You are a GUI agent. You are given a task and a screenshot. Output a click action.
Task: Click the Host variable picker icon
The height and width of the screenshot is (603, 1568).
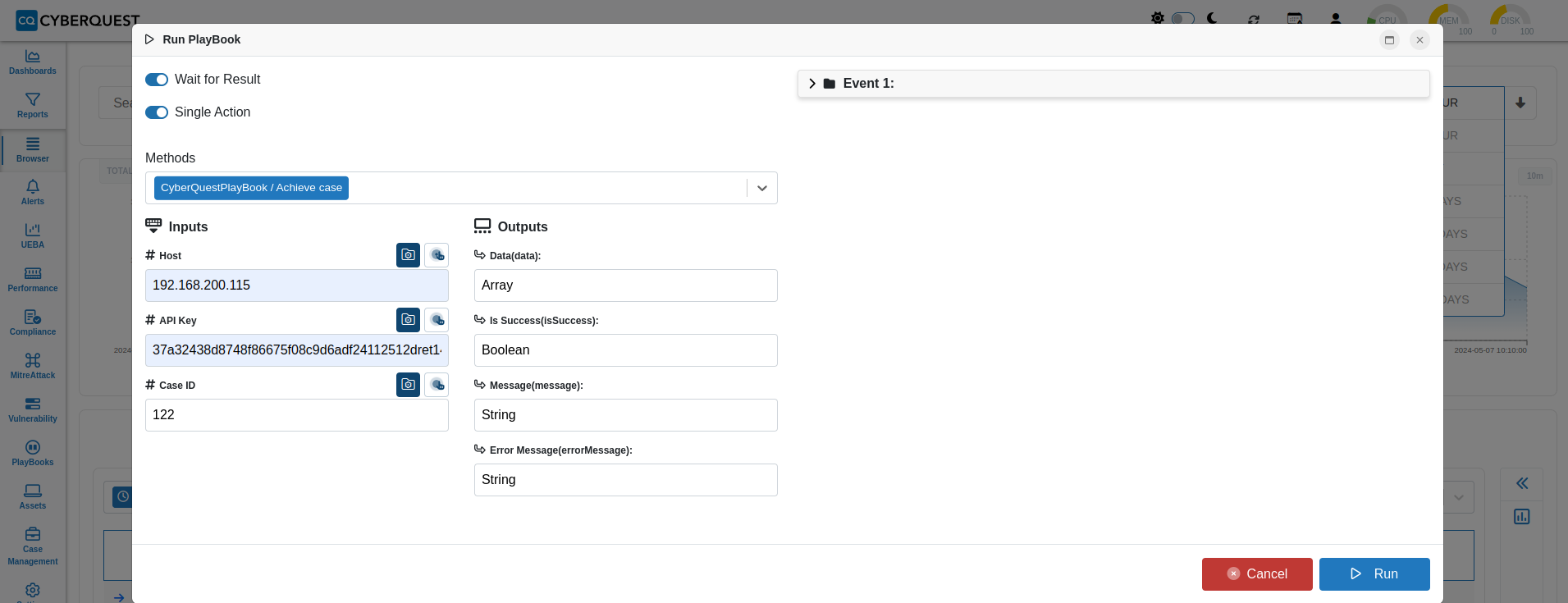437,255
